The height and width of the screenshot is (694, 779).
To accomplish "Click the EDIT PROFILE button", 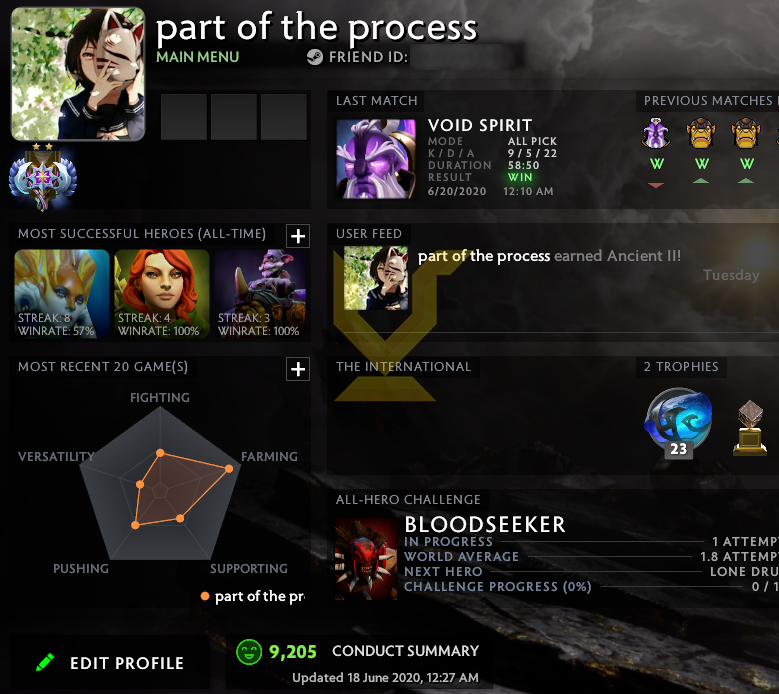I will [109, 663].
